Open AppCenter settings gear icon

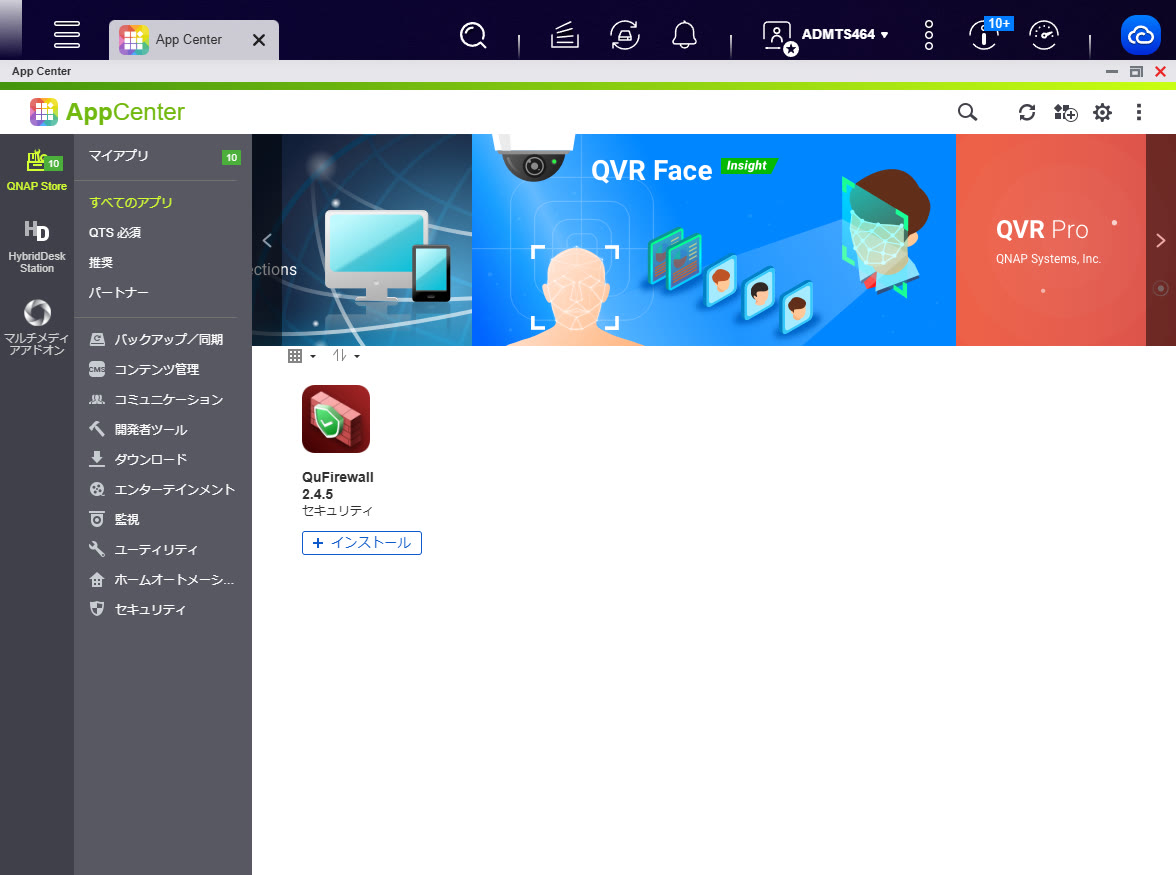pyautogui.click(x=1102, y=112)
